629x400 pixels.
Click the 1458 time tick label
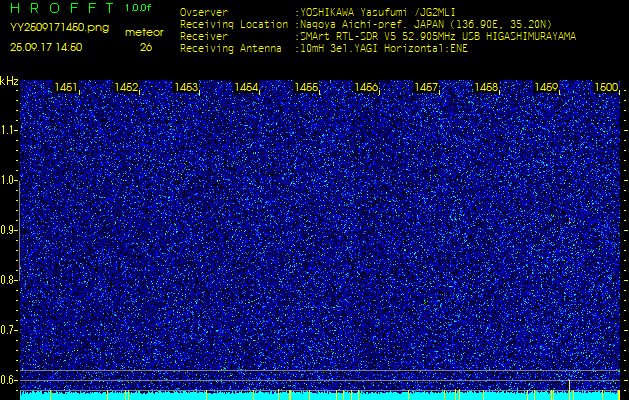tap(486, 87)
